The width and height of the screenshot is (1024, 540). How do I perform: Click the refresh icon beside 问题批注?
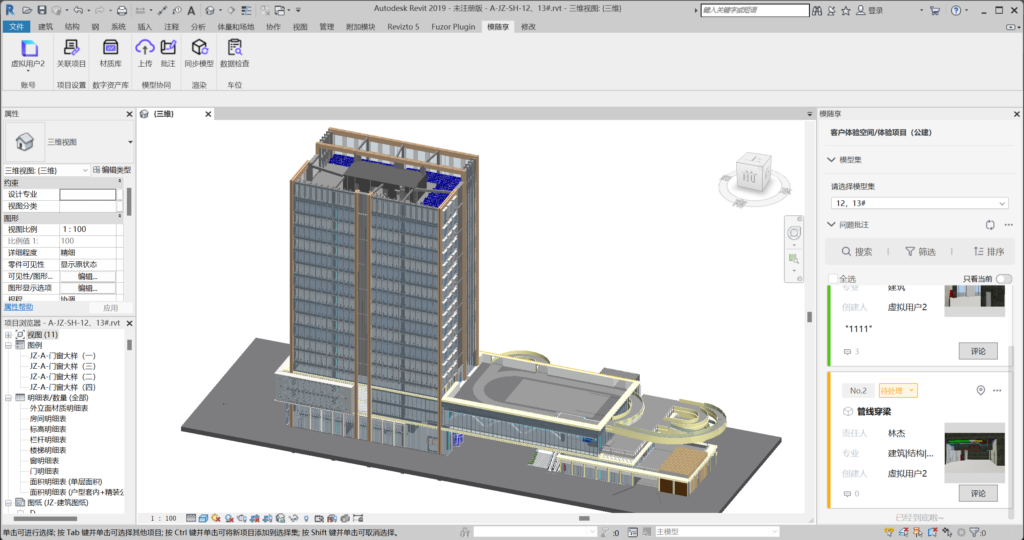pyautogui.click(x=990, y=225)
